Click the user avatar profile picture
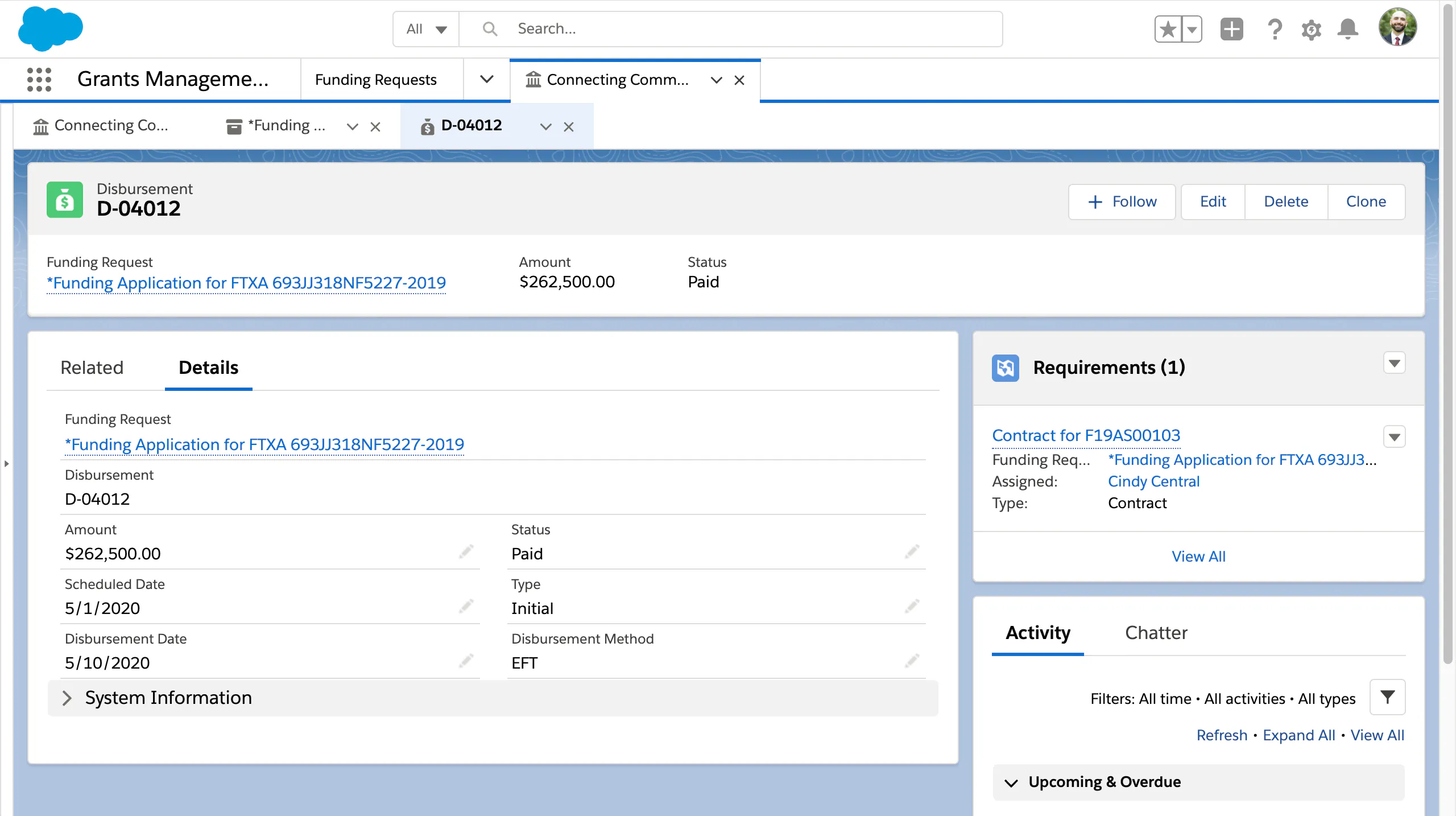 1397,27
